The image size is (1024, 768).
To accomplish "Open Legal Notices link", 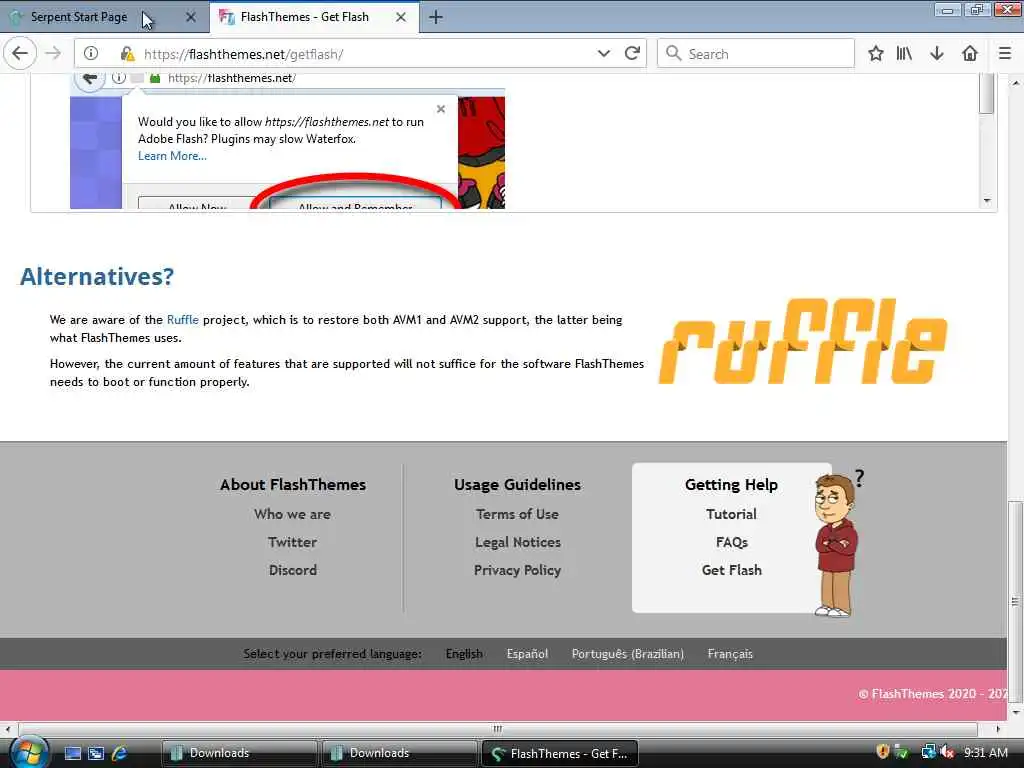I will 517,542.
